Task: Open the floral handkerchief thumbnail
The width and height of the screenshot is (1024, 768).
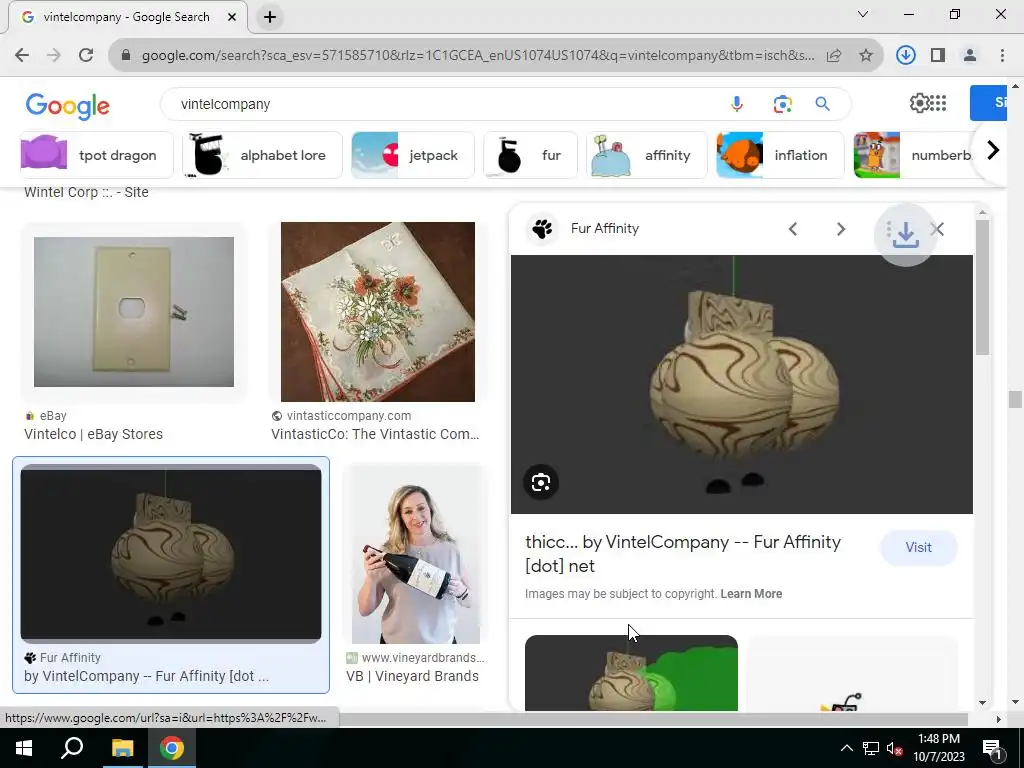Action: (x=377, y=312)
